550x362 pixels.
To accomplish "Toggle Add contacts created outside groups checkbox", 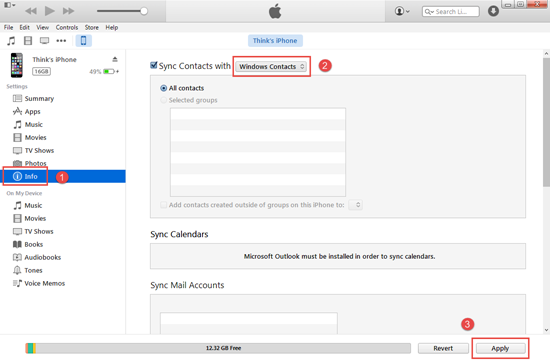I will tap(163, 205).
